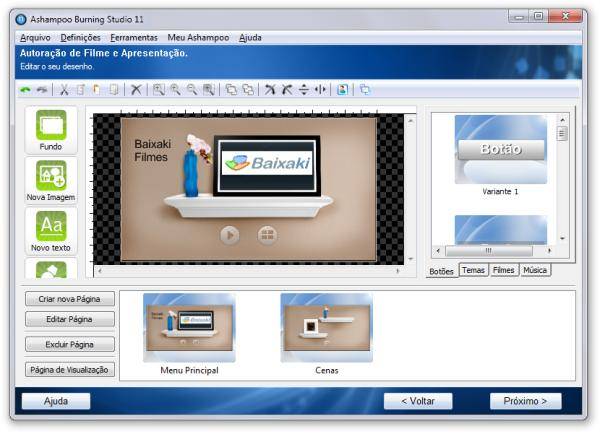
Task: Click up arrow of button list scrollbar
Action: [562, 120]
